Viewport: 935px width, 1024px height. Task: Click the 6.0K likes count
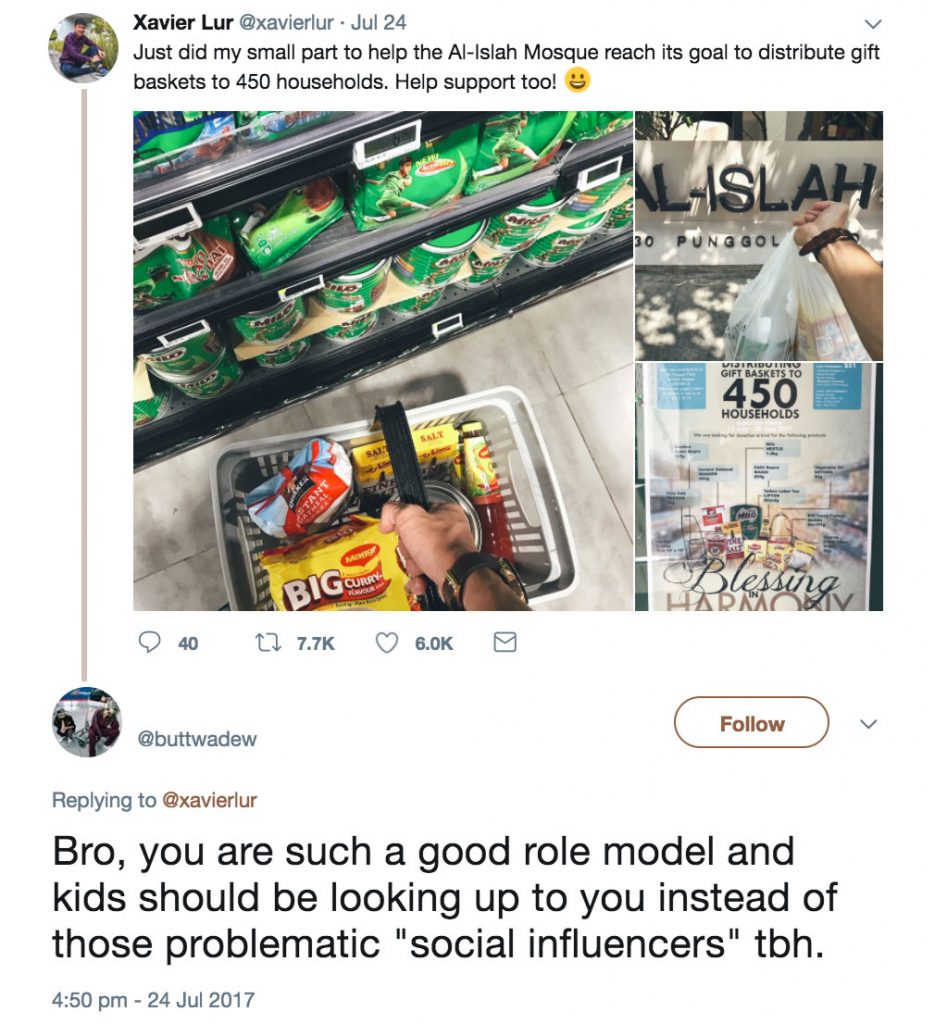[434, 644]
